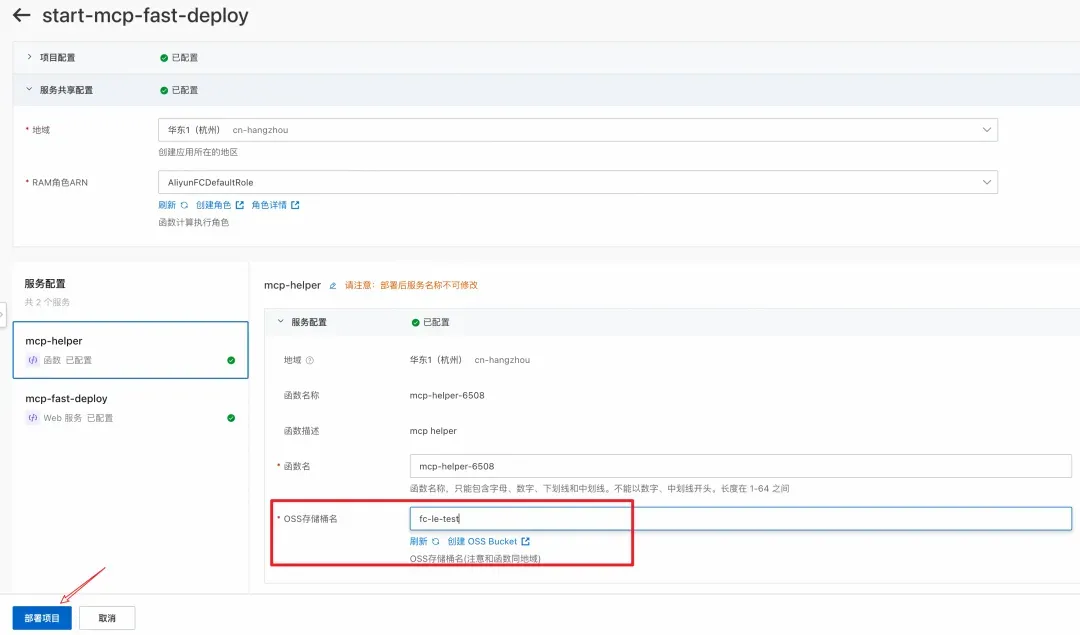Click the 创建 OSS Bucket link

click(x=482, y=541)
